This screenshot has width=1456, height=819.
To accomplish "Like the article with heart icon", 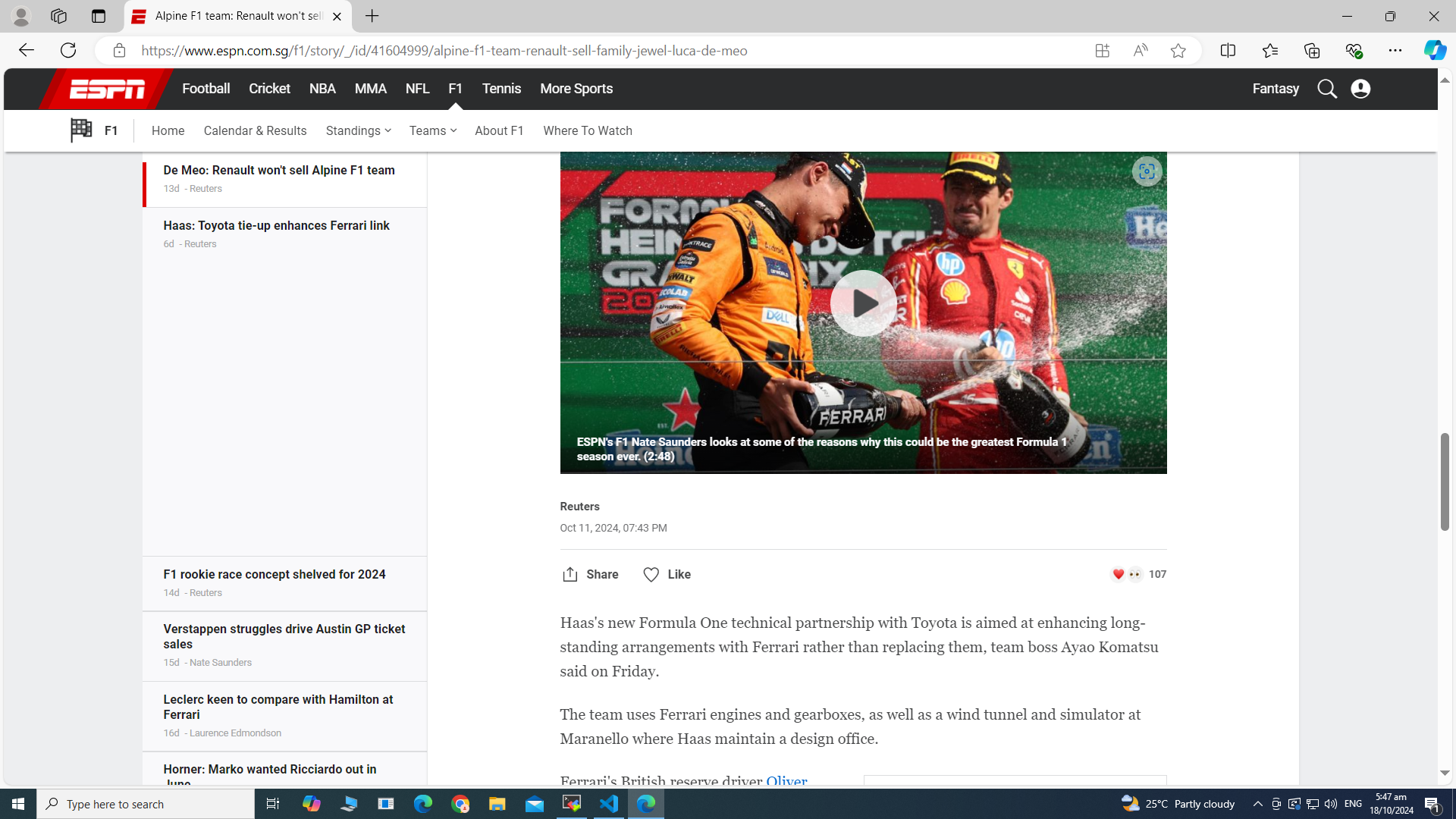I will pos(667,575).
